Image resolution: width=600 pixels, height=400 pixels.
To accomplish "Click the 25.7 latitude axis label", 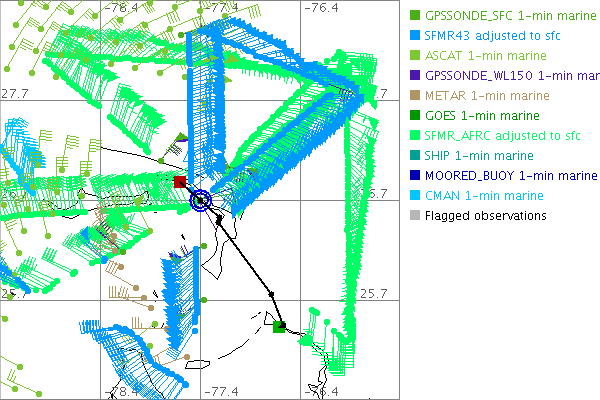I will click(372, 294).
